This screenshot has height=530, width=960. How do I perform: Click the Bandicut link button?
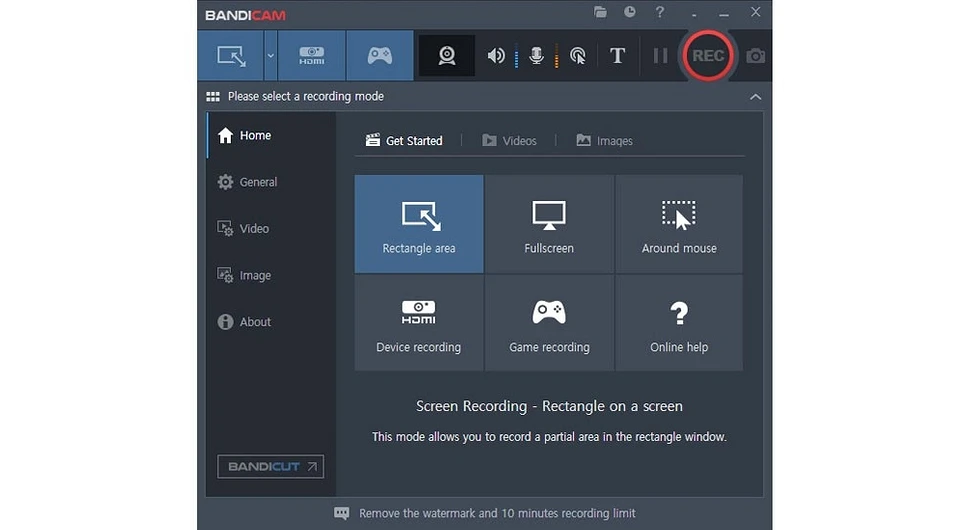(270, 467)
